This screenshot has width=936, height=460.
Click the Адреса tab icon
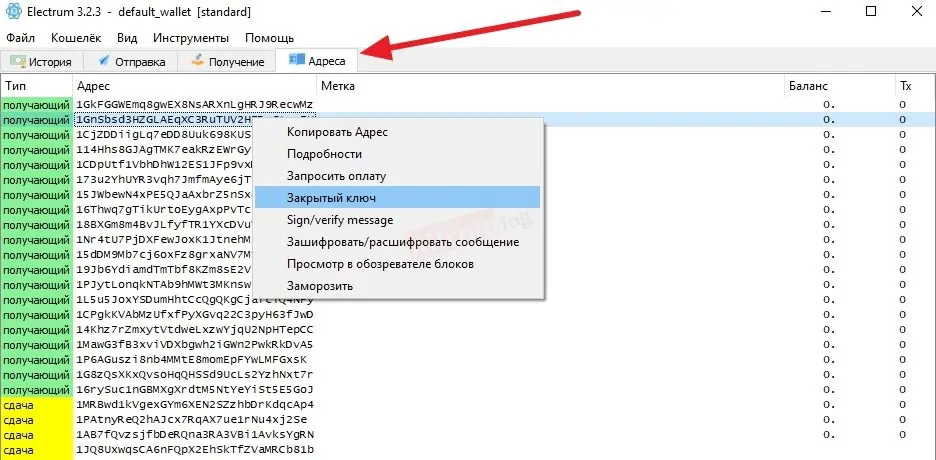(296, 59)
